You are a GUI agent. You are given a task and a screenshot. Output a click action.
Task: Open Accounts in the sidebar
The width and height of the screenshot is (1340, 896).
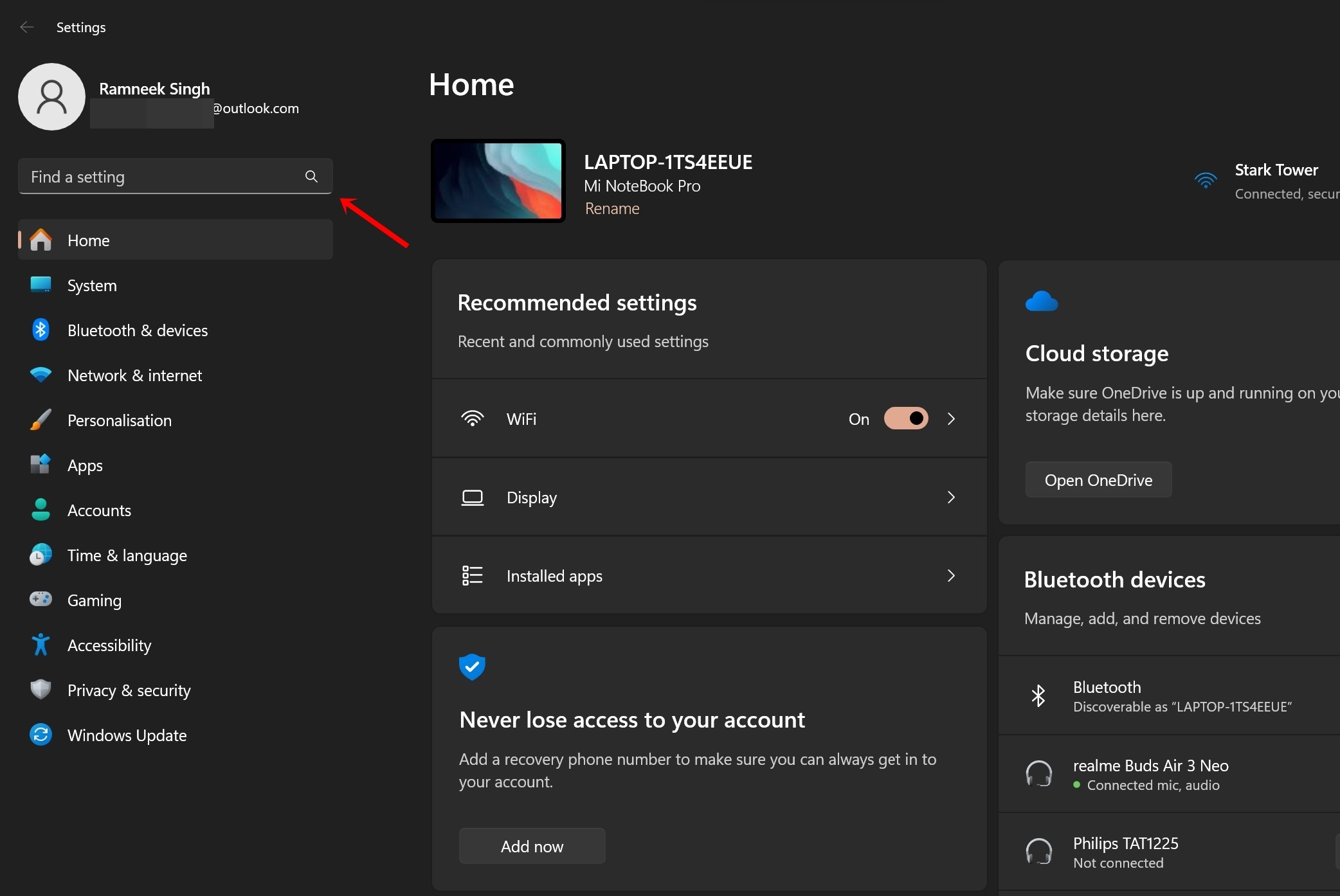coord(176,510)
